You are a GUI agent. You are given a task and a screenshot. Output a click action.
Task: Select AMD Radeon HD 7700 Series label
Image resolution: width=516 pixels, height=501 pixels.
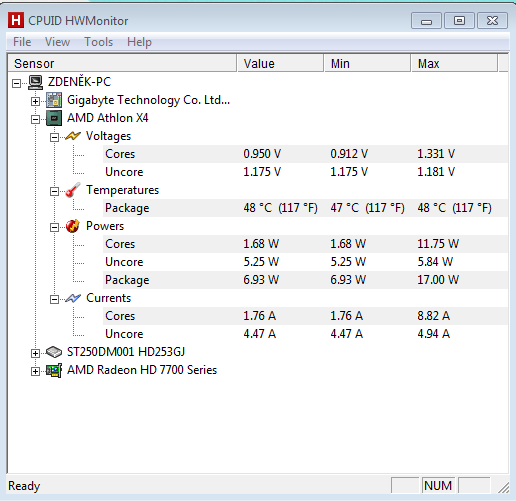click(x=142, y=370)
